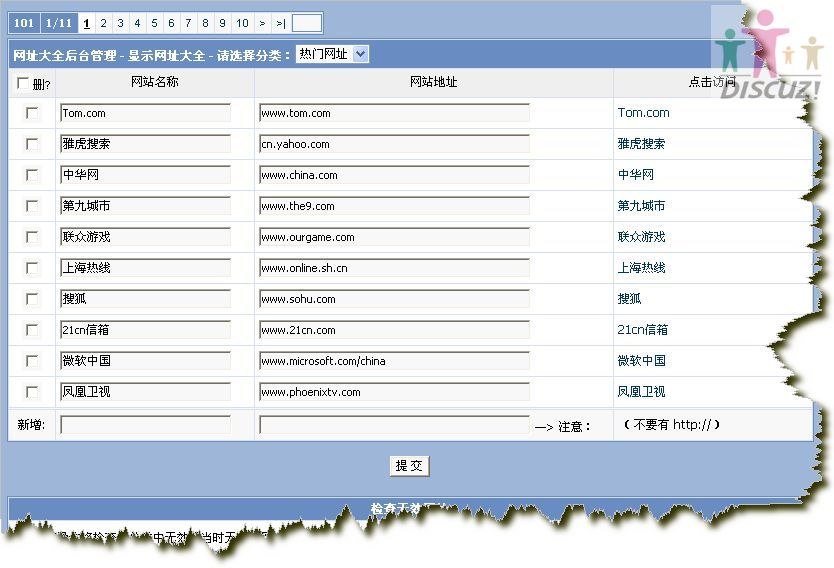
Task: Open the 联众游戏 visit link
Action: coord(641,237)
